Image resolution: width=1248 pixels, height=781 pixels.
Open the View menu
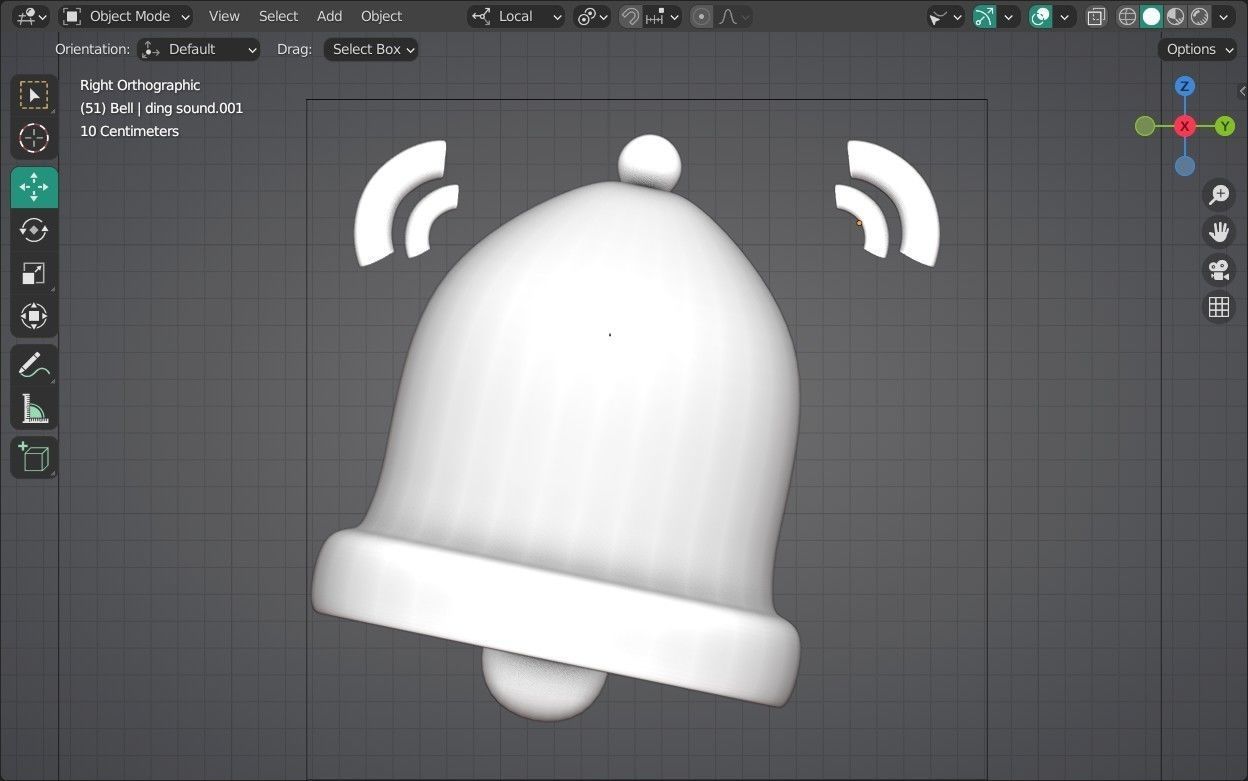click(x=224, y=16)
